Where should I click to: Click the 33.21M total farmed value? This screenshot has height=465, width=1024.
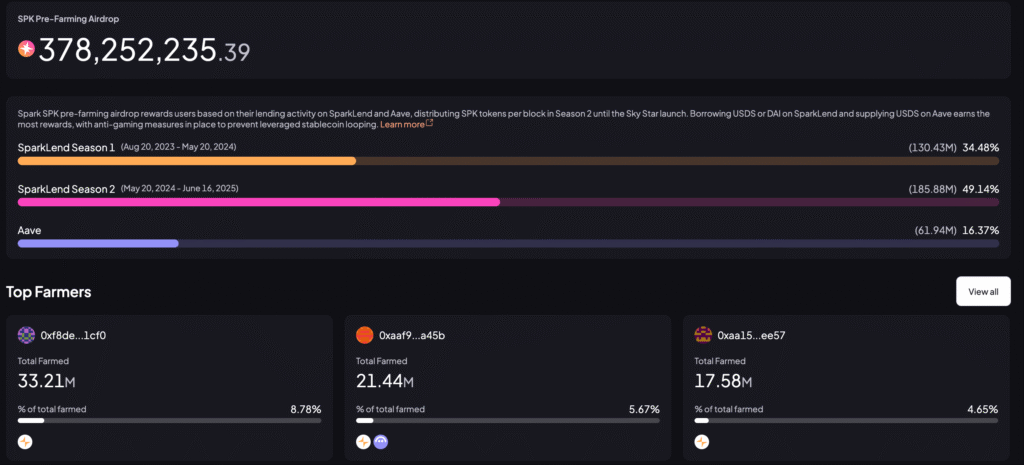point(46,379)
